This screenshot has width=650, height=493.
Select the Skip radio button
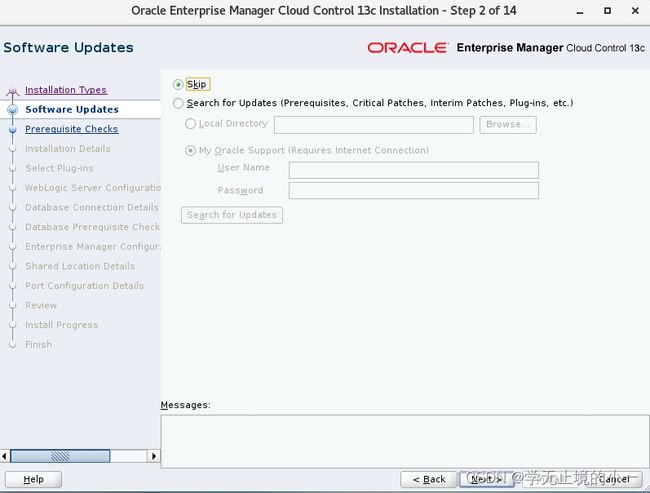click(178, 84)
